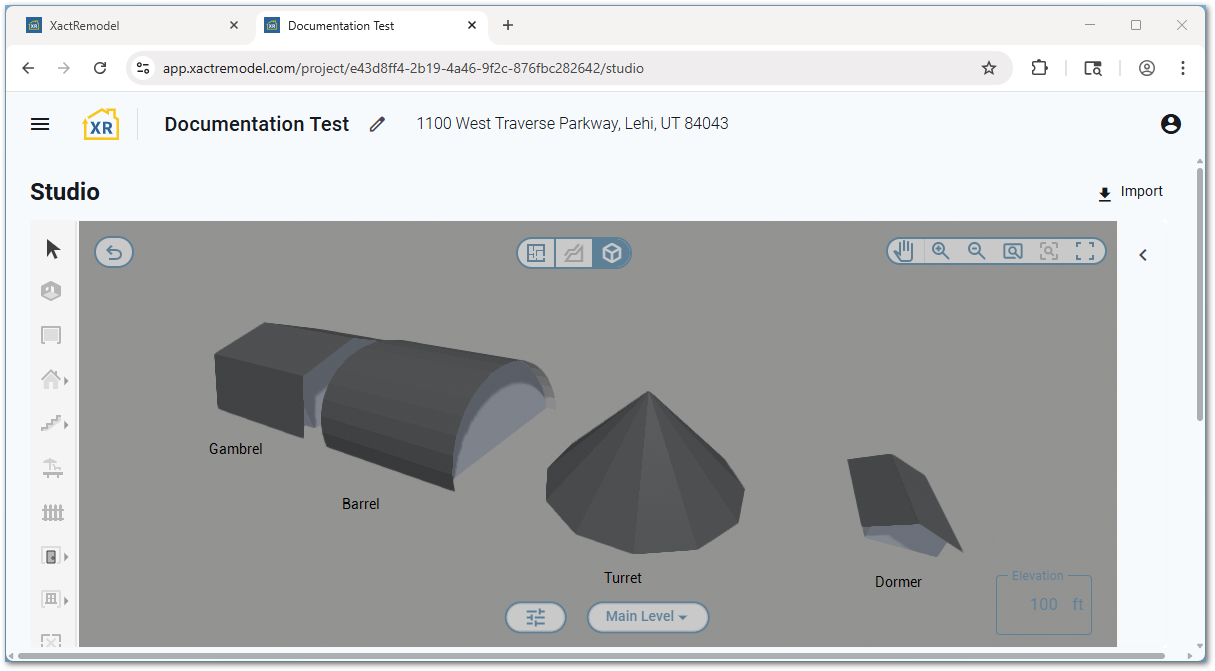The width and height of the screenshot is (1215, 671).
Task: Open the view settings sliders button
Action: click(536, 617)
